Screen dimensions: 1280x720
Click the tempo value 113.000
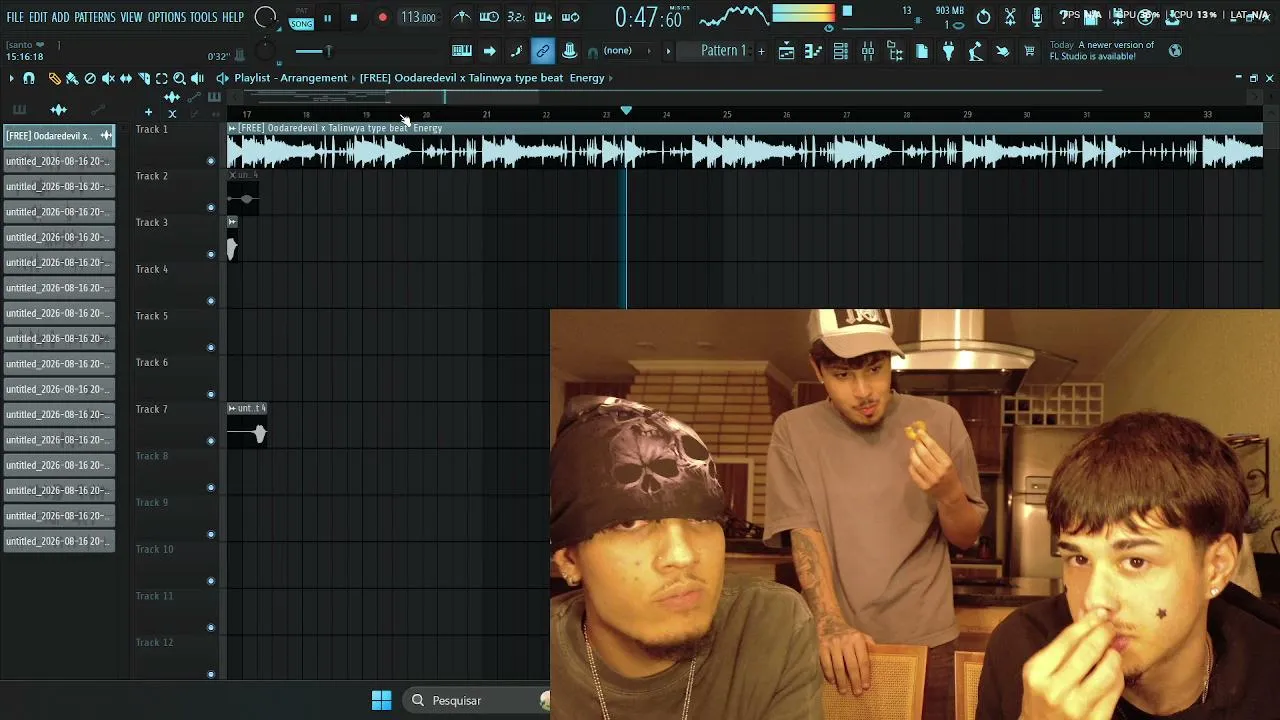point(418,17)
